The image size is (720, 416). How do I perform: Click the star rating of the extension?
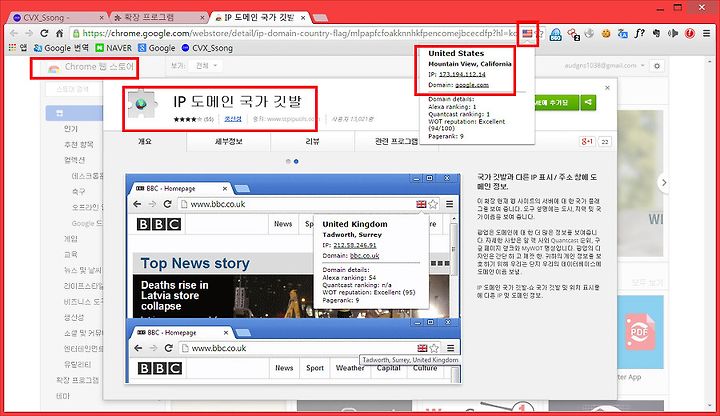click(x=187, y=119)
